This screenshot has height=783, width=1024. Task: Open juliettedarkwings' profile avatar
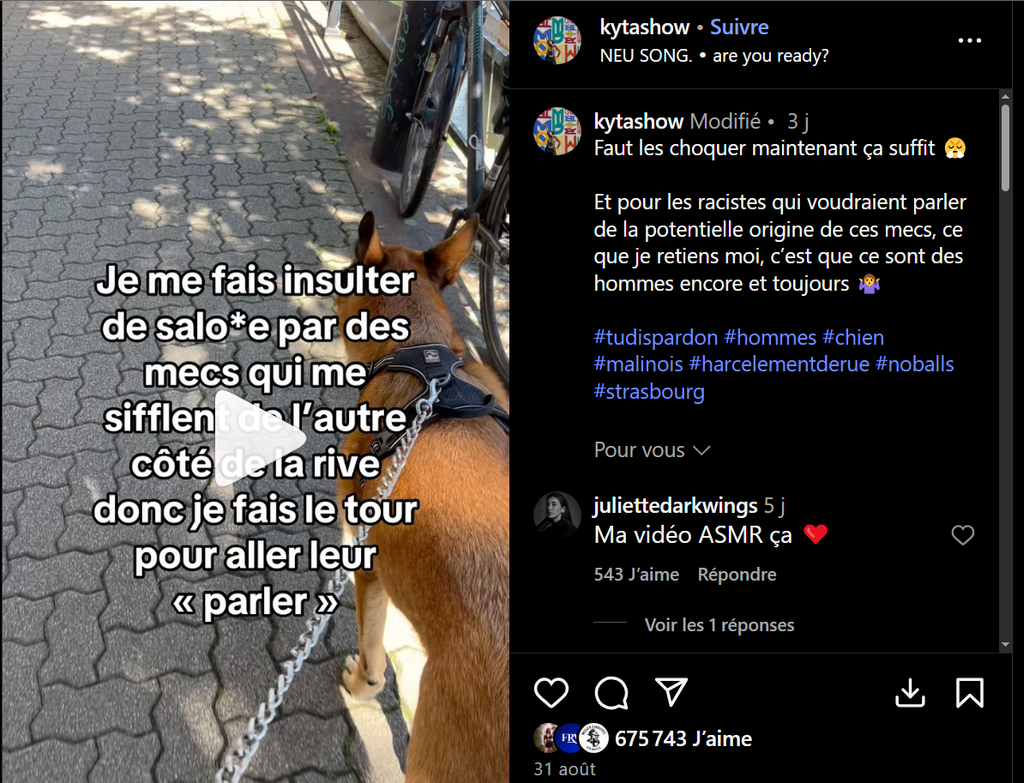(557, 515)
